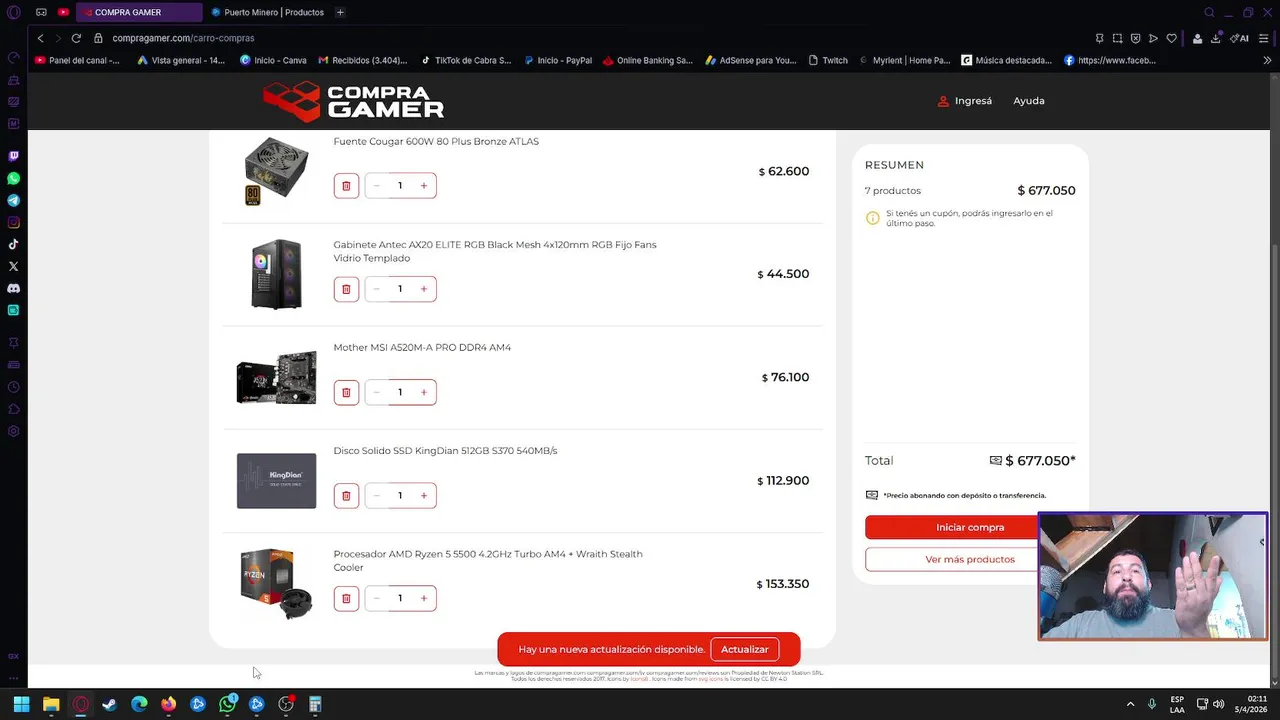This screenshot has height=720, width=1280.
Task: Increase quantity of Ryzen 5 5500
Action: click(x=424, y=598)
